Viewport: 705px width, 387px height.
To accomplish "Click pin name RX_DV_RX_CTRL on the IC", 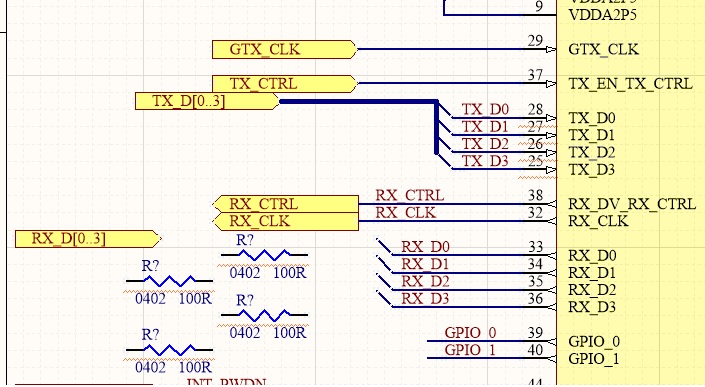I will pyautogui.click(x=632, y=204).
